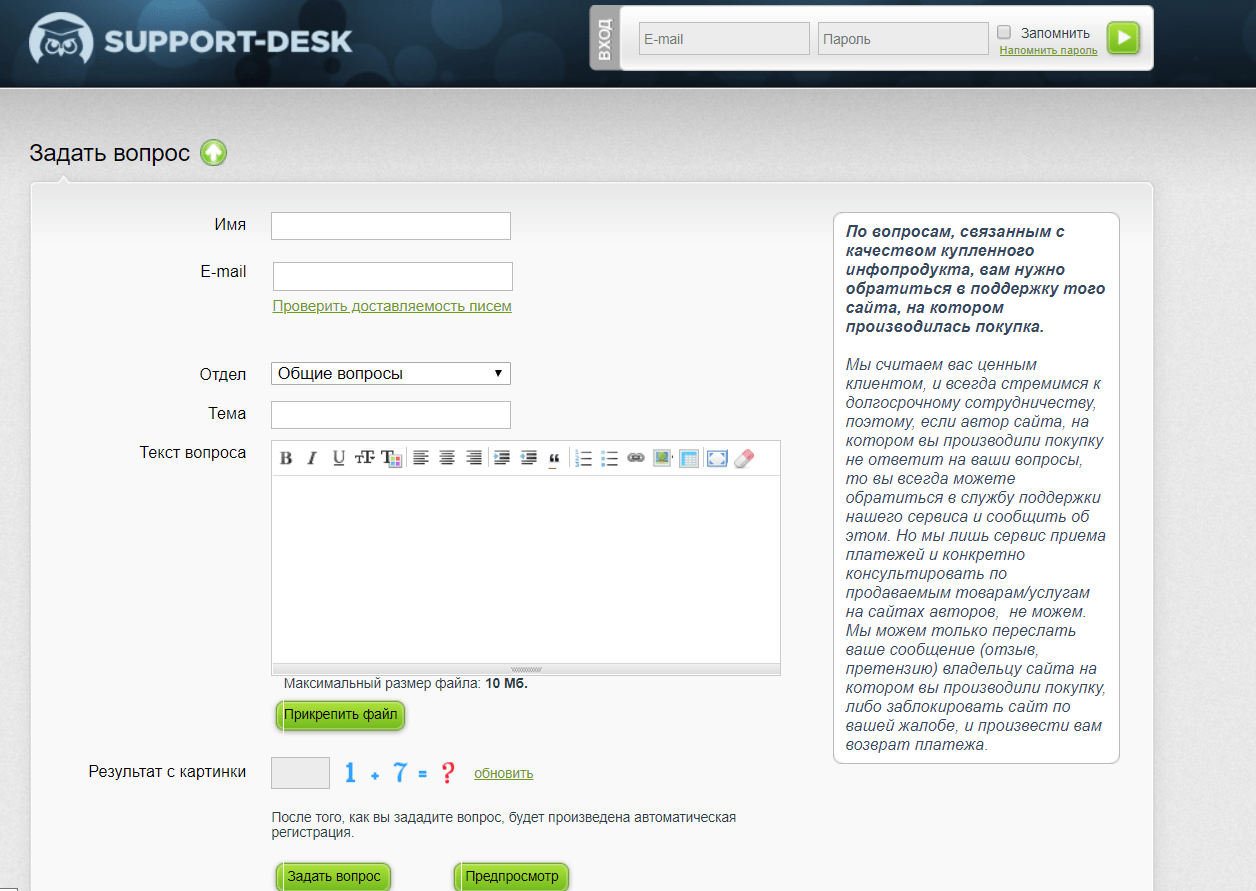Insert an image via the editor toolbar
Image resolution: width=1256 pixels, height=891 pixels.
662,458
